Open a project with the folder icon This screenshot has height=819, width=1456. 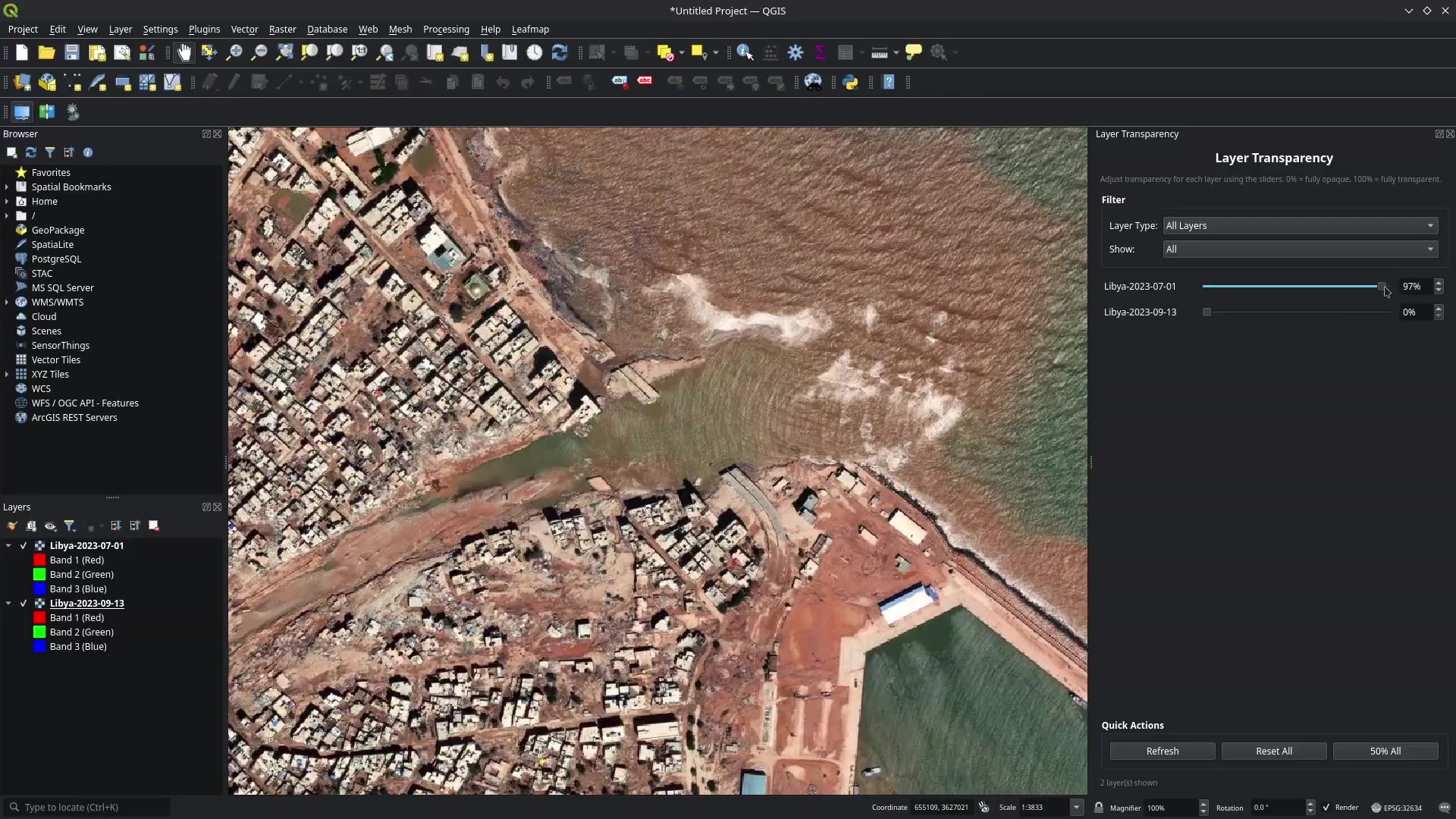click(47, 52)
